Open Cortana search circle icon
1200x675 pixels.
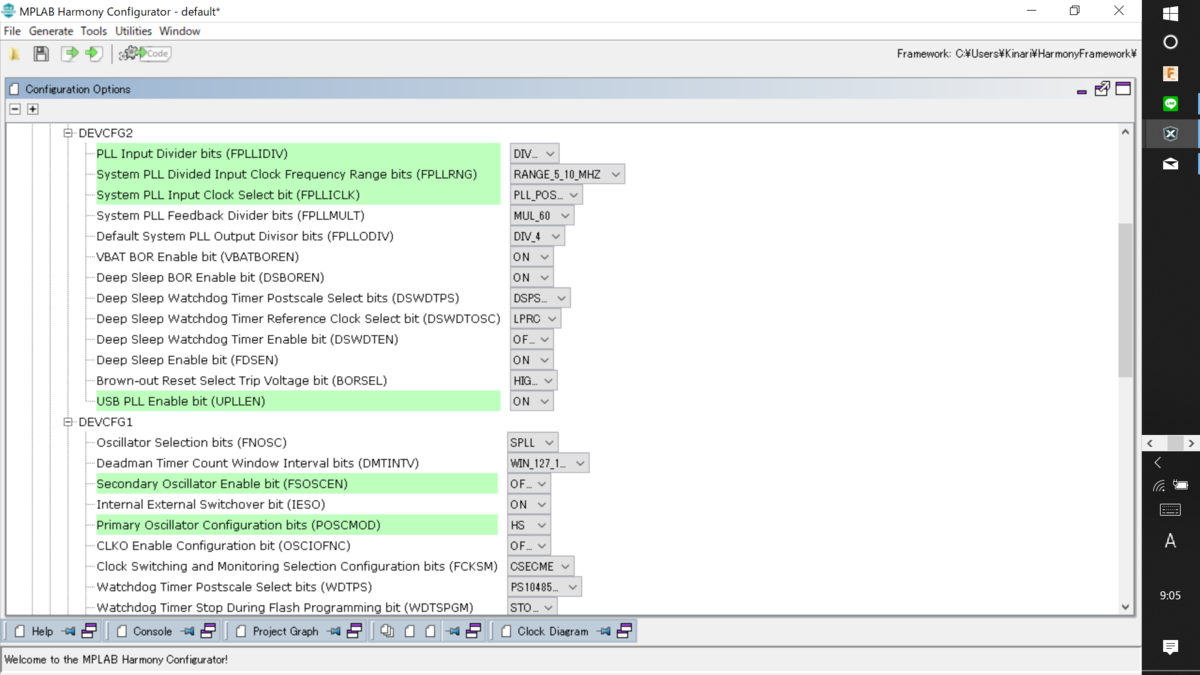1171,42
